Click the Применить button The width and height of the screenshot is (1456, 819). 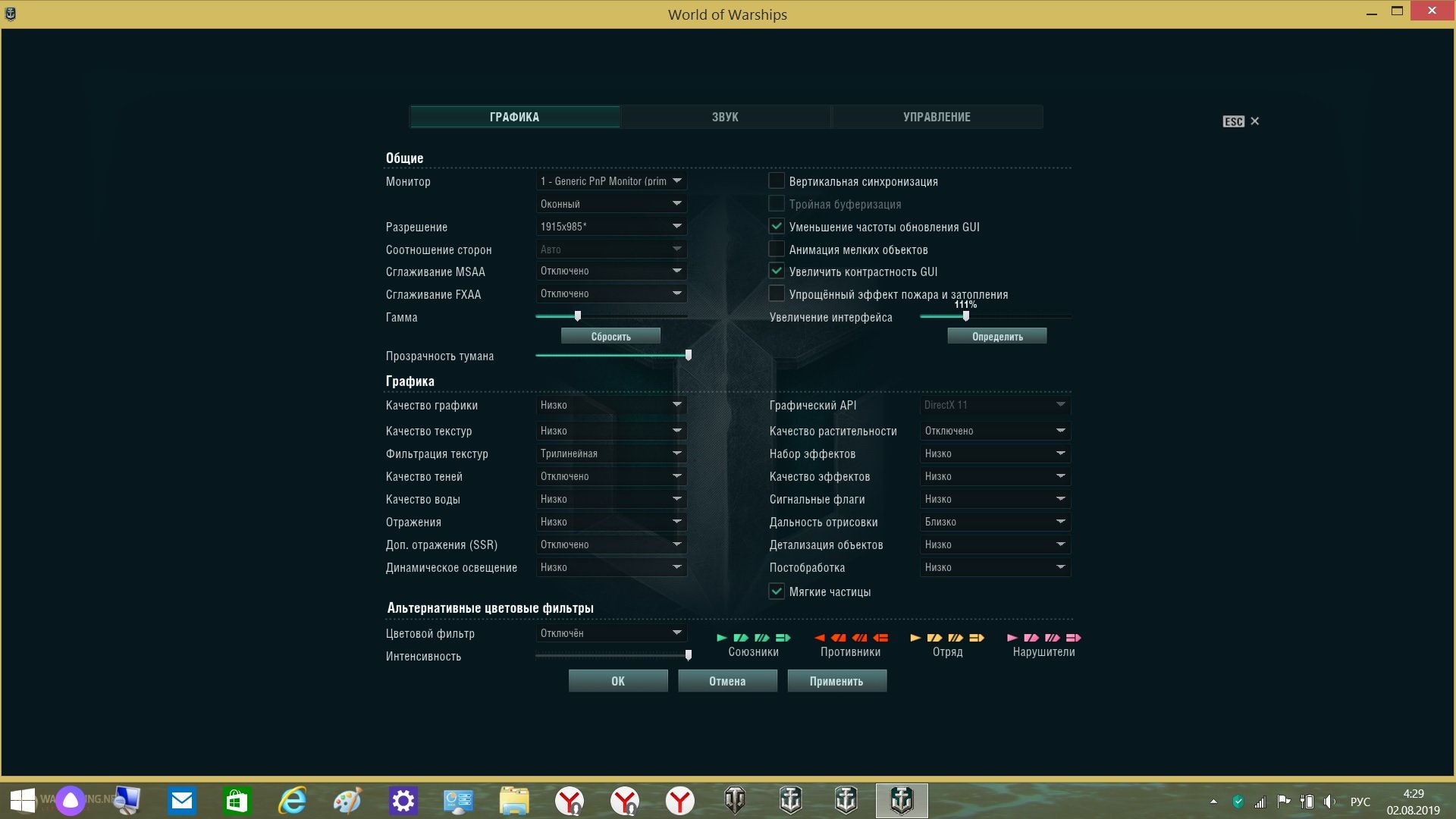pyautogui.click(x=836, y=682)
